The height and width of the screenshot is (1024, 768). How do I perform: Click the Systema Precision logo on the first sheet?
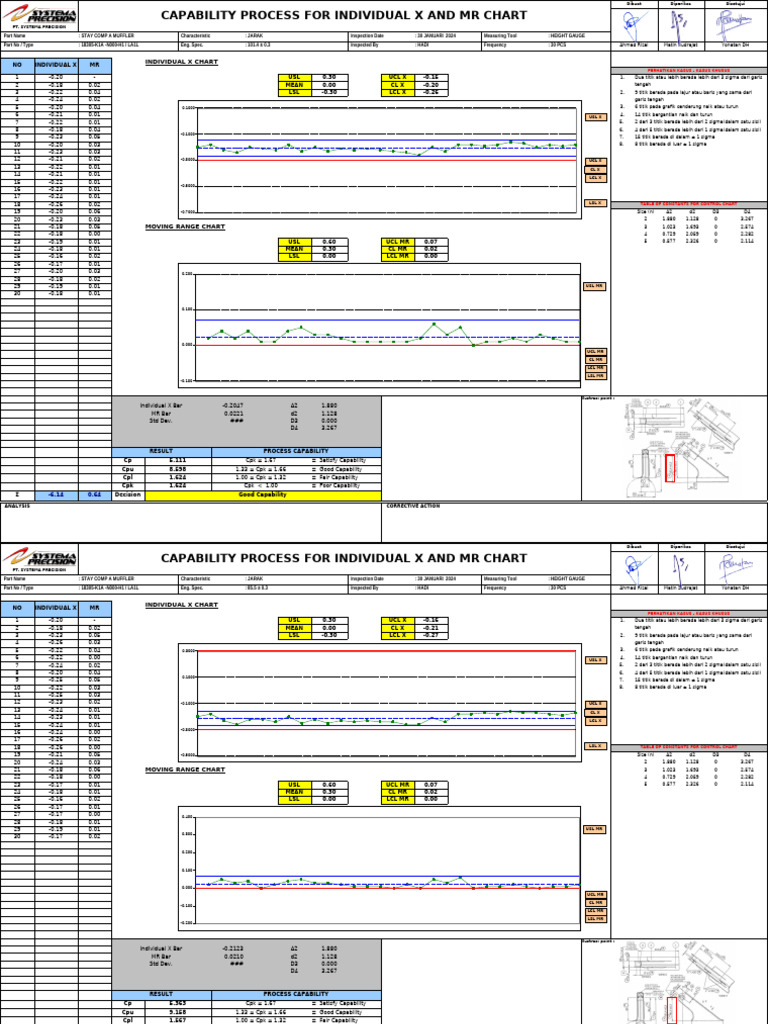[x=40, y=16]
